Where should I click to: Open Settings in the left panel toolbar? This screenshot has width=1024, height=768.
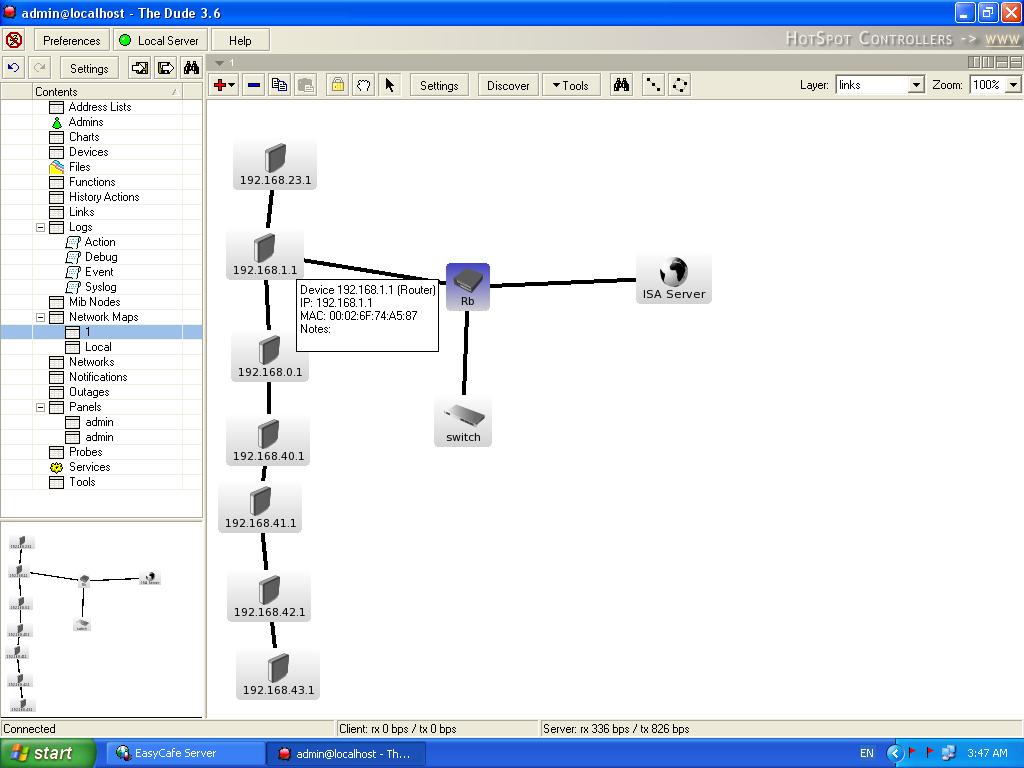(x=89, y=68)
